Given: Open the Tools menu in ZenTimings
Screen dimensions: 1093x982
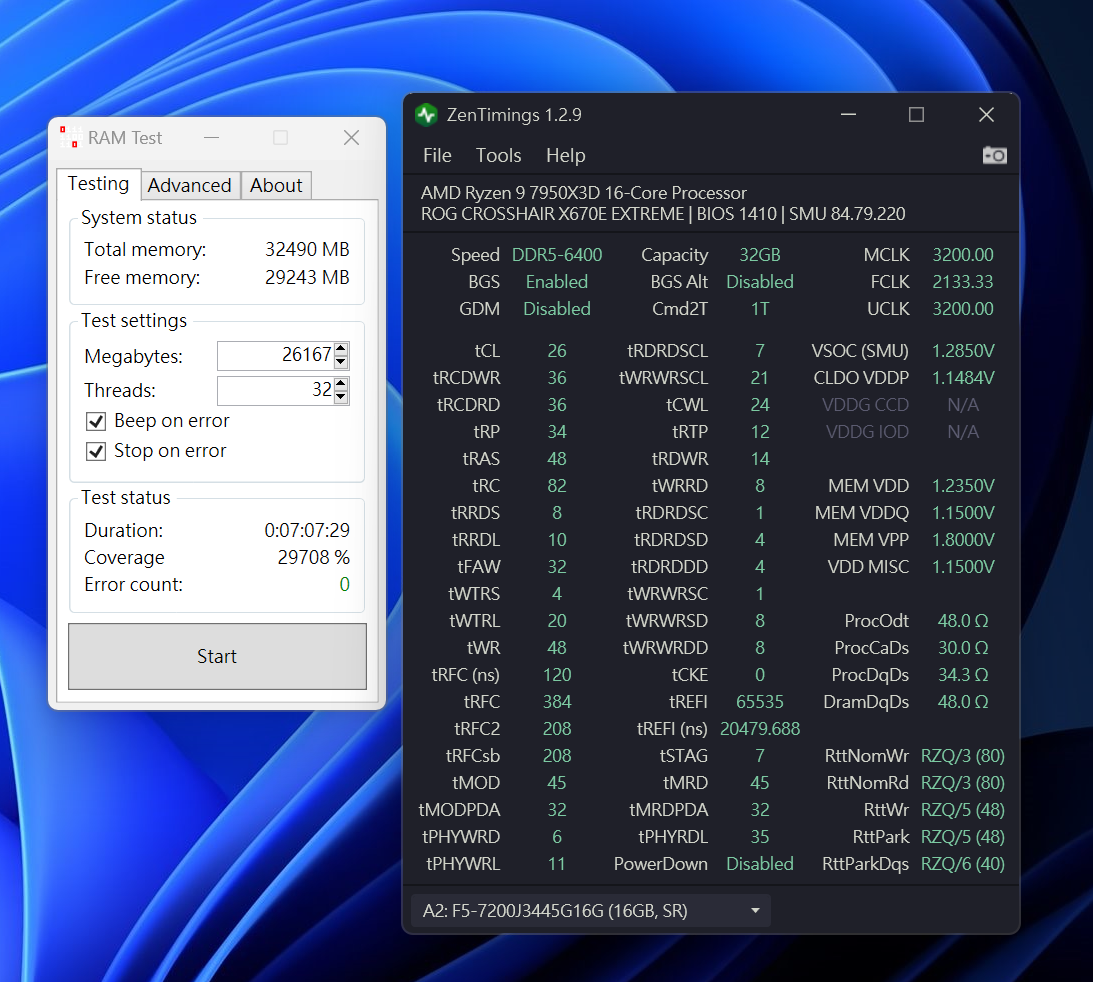Looking at the screenshot, I should pyautogui.click(x=498, y=155).
